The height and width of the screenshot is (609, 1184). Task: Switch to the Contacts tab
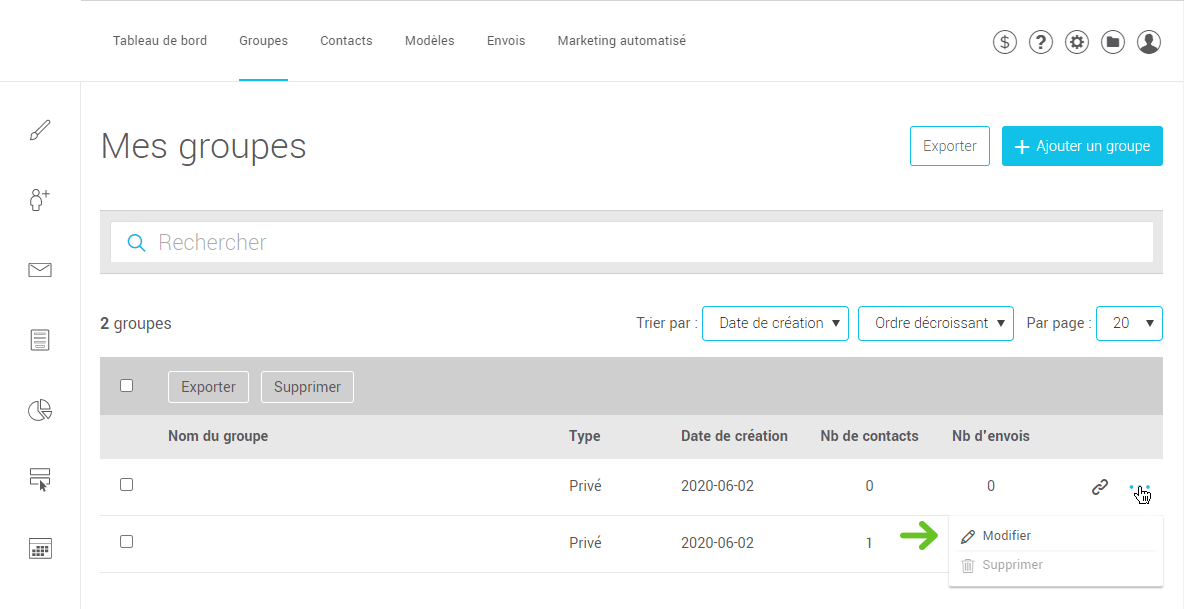[x=346, y=41]
